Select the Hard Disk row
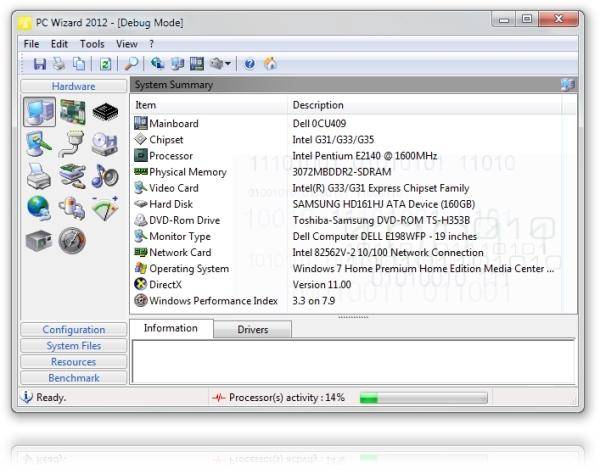This screenshot has height=472, width=600. [x=346, y=204]
